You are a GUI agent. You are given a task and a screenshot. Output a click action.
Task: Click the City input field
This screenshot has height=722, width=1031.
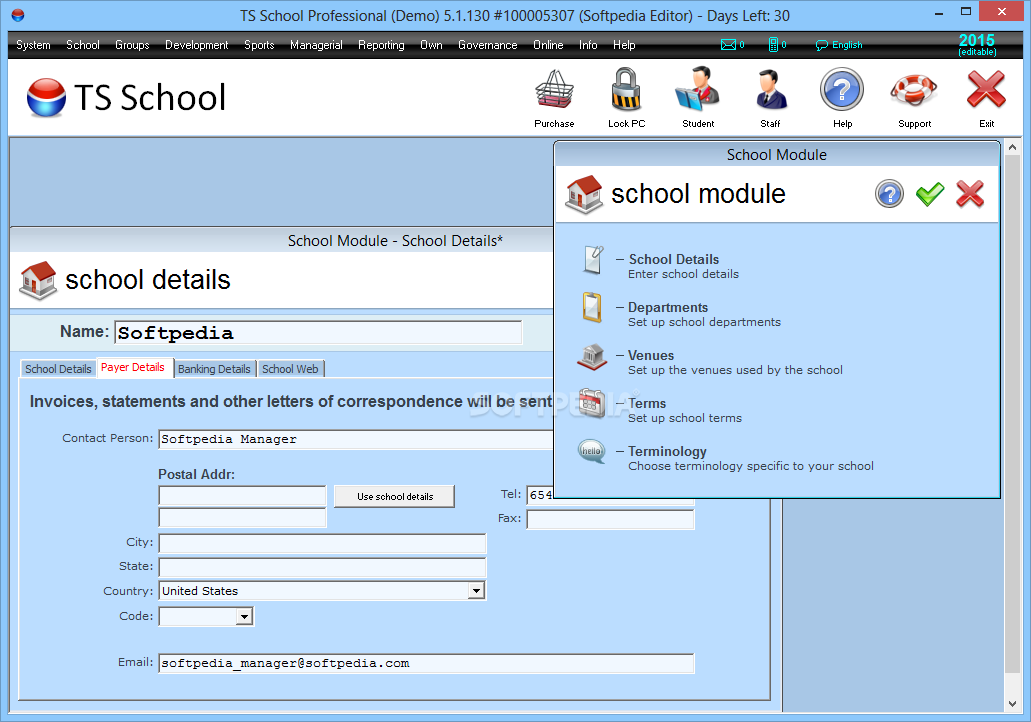point(322,543)
